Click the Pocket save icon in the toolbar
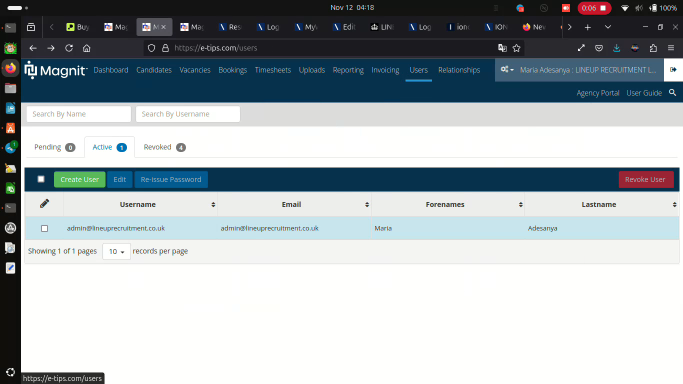This screenshot has width=683, height=384. coord(599,48)
